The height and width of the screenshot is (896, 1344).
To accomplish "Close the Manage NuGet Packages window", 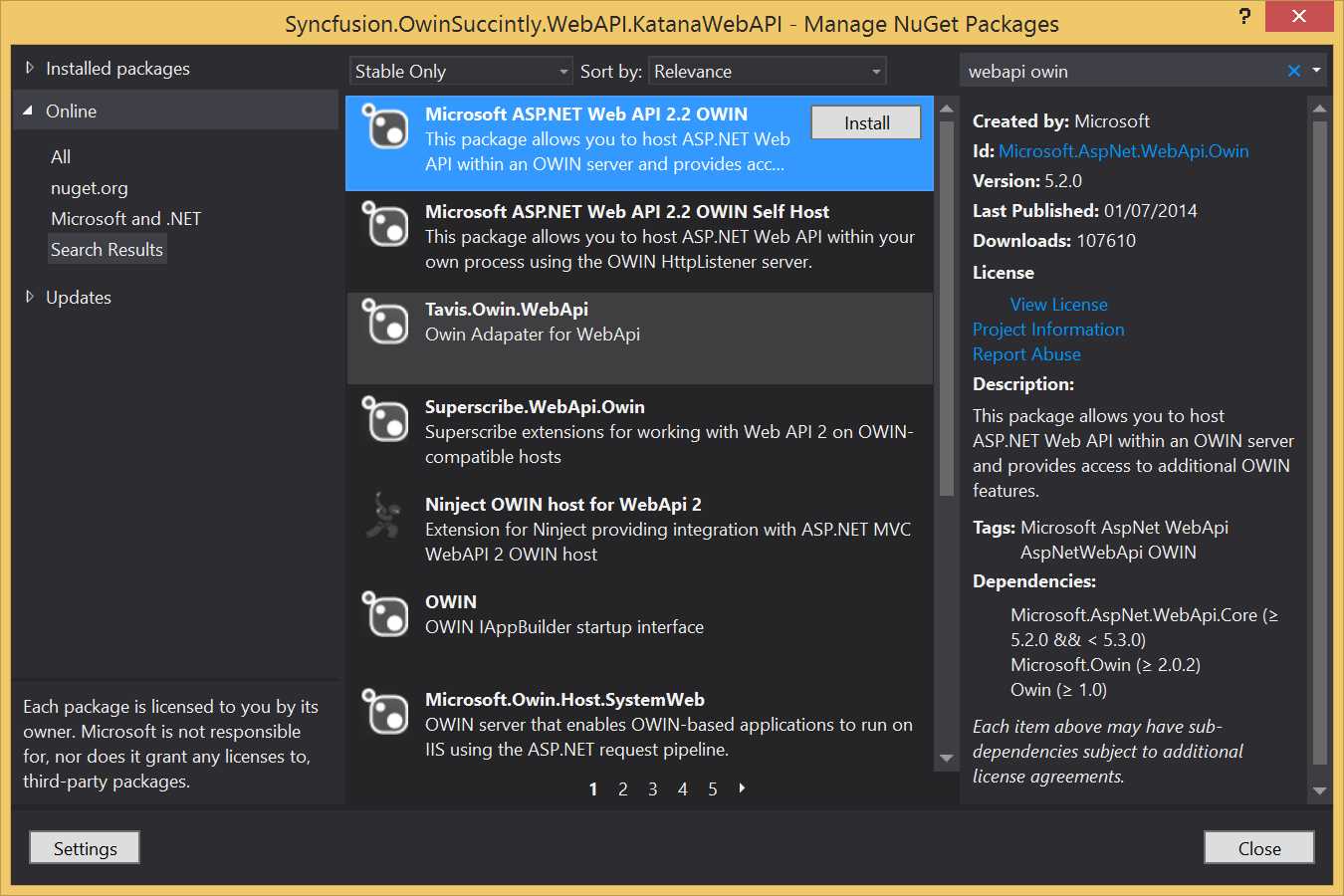I will (x=1299, y=16).
